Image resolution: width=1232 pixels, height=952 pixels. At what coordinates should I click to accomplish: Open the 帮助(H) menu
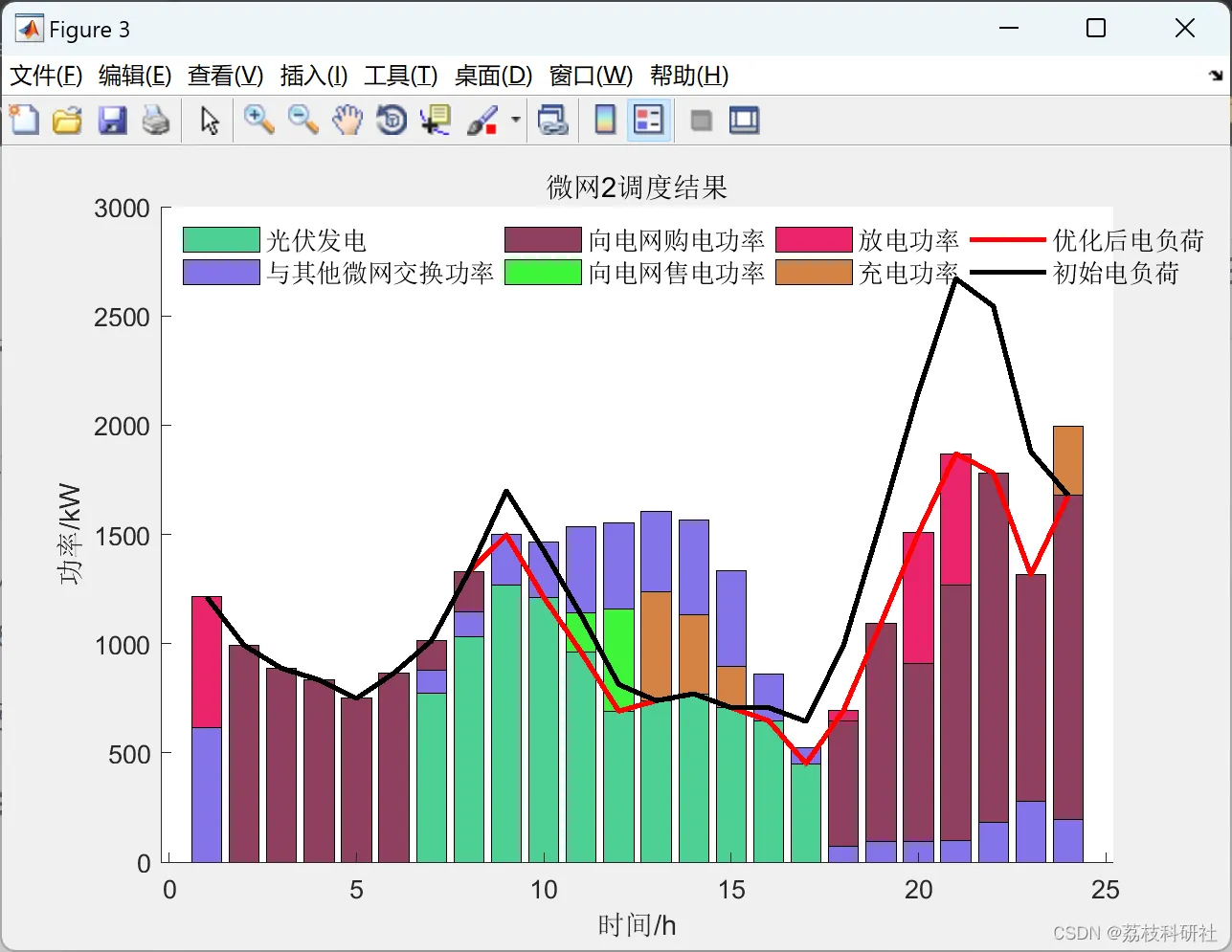pos(689,76)
